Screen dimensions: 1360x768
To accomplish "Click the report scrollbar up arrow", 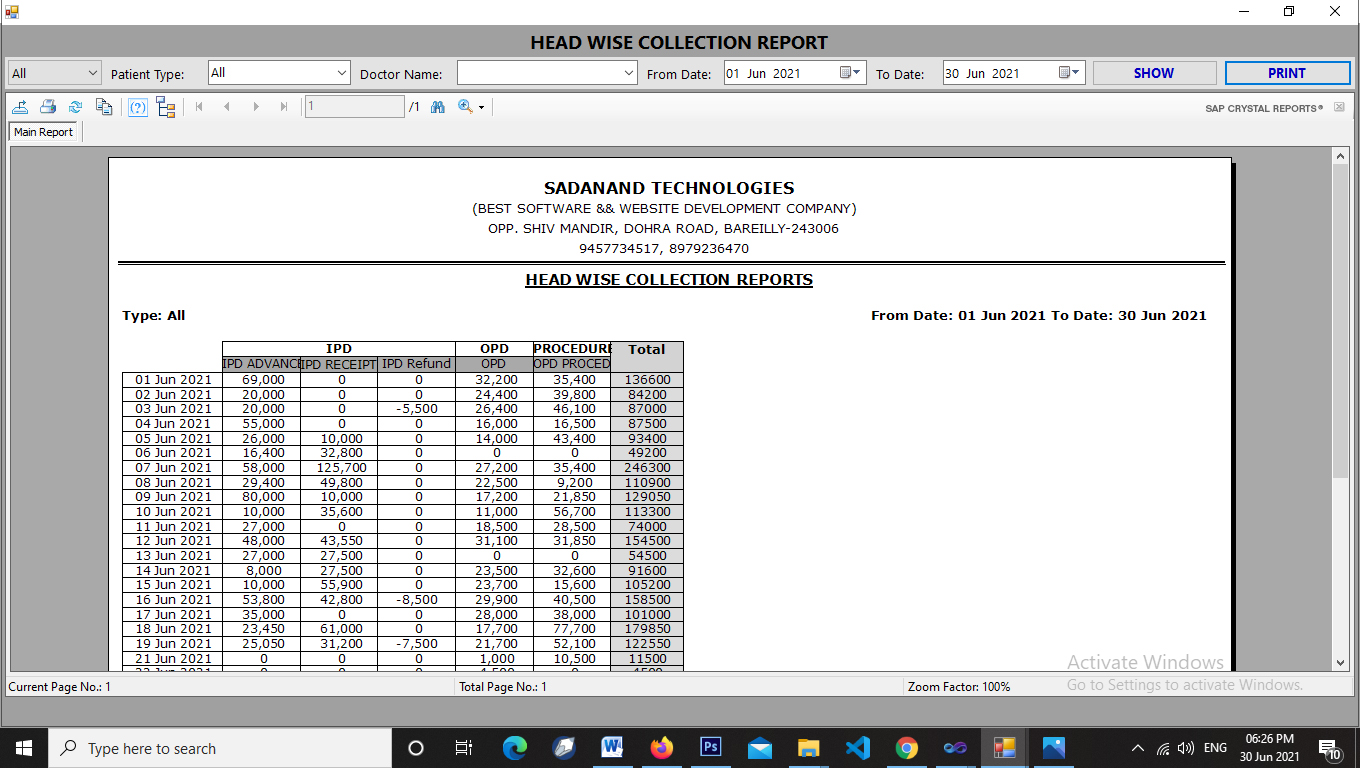I will (x=1341, y=157).
